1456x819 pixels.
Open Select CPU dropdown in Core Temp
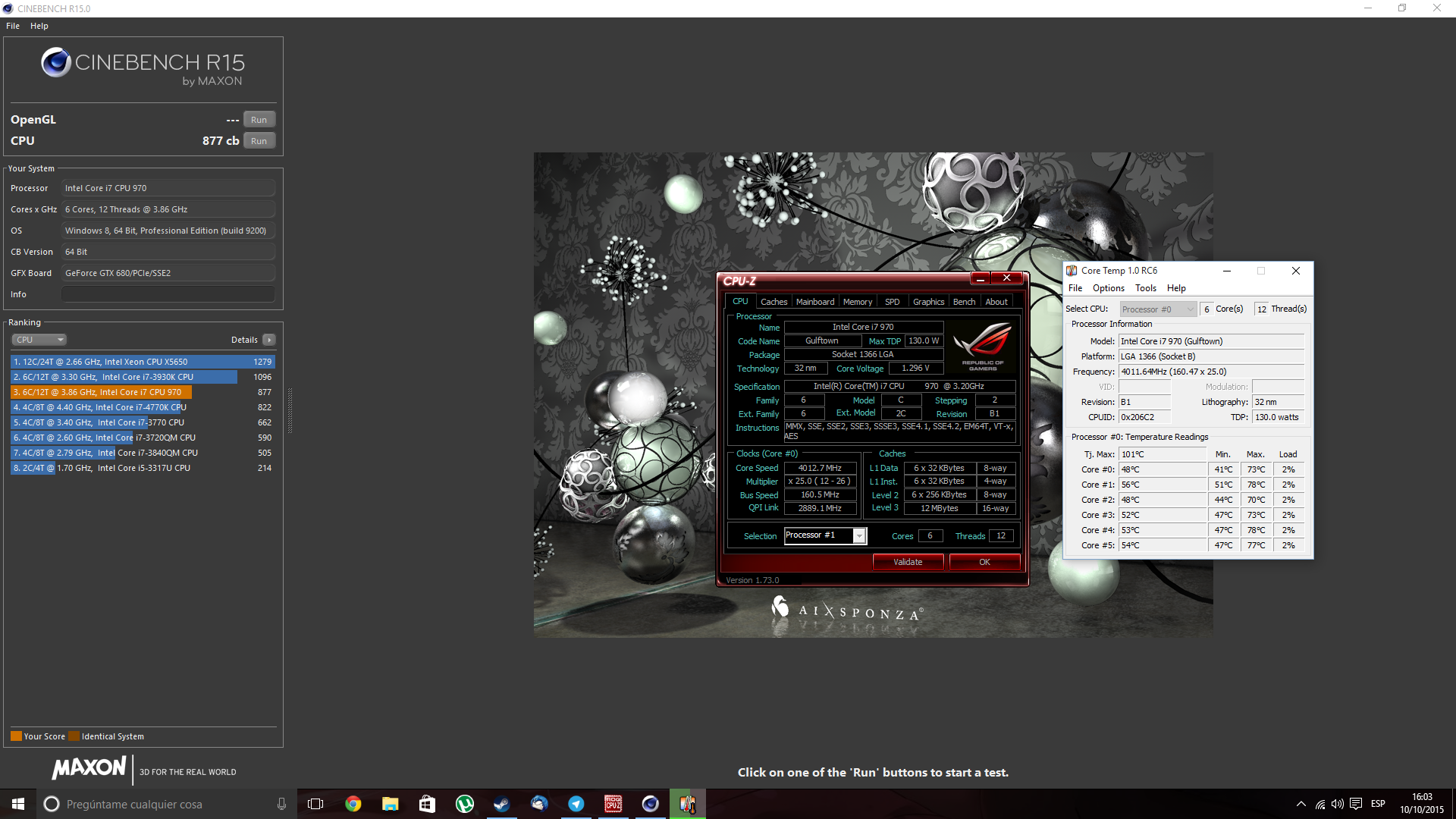1158,309
